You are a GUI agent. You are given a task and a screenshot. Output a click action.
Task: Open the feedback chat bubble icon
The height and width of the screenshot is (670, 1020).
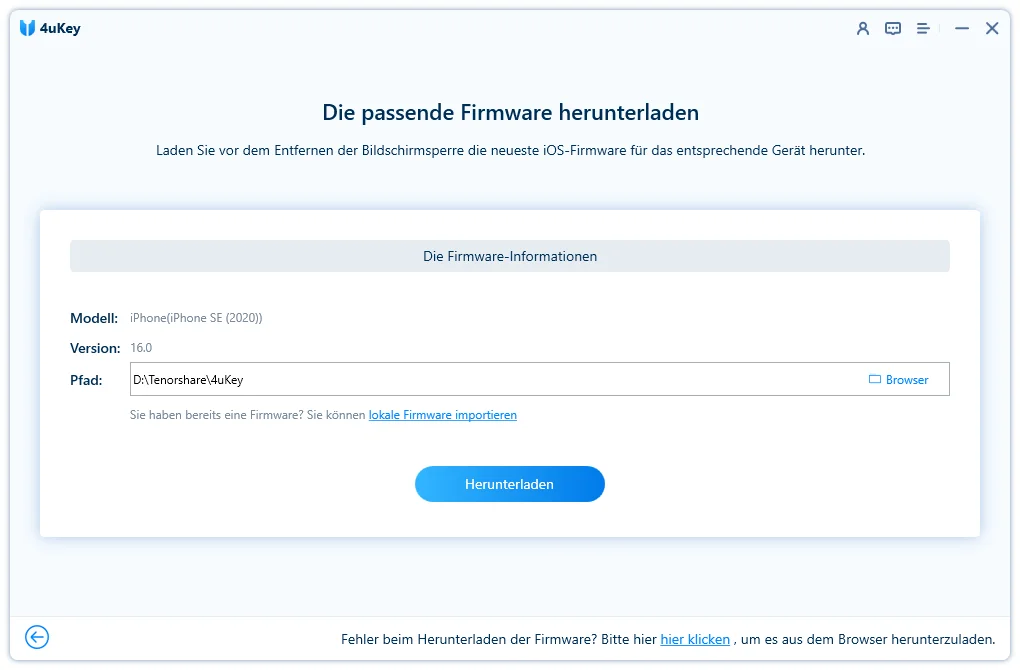click(x=893, y=29)
